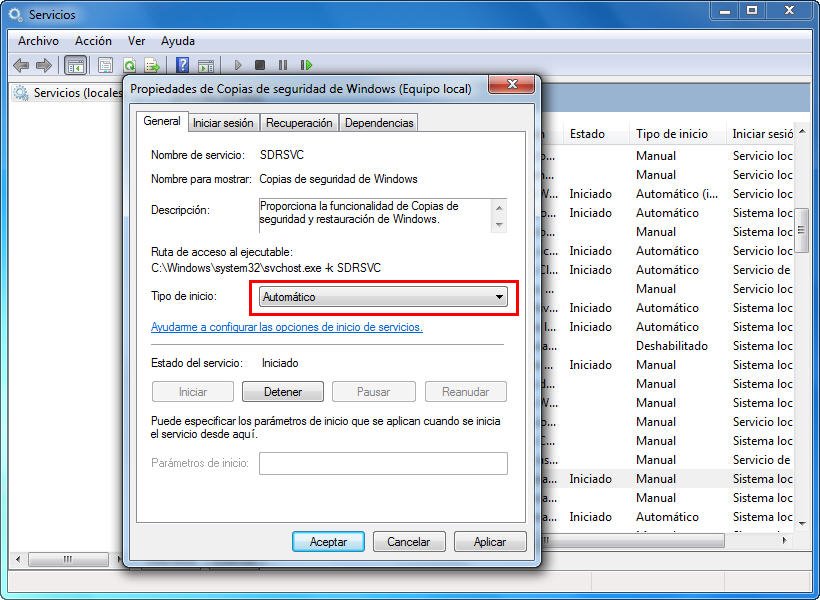Click the Copias de seguridad de Windows display name

click(x=338, y=179)
